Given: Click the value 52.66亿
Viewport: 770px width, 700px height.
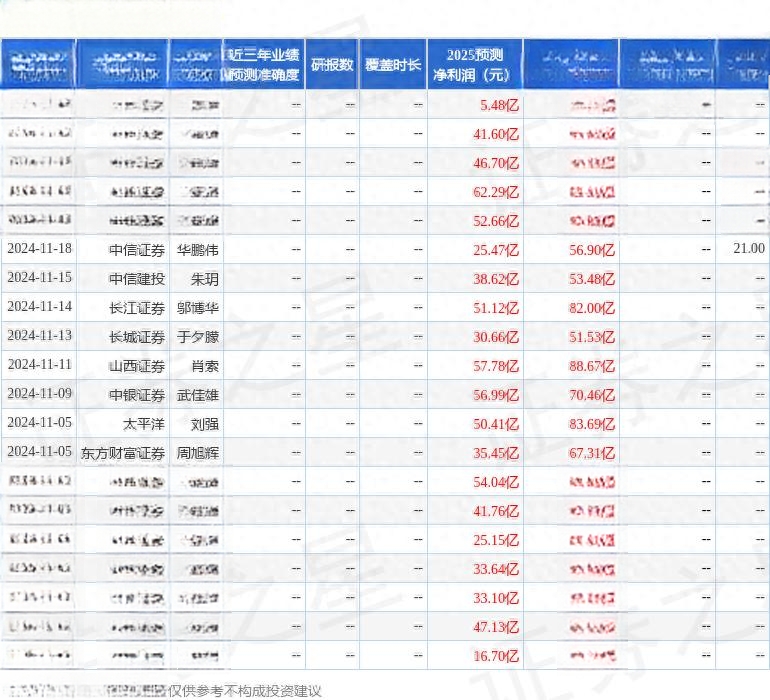Looking at the screenshot, I should tap(496, 221).
